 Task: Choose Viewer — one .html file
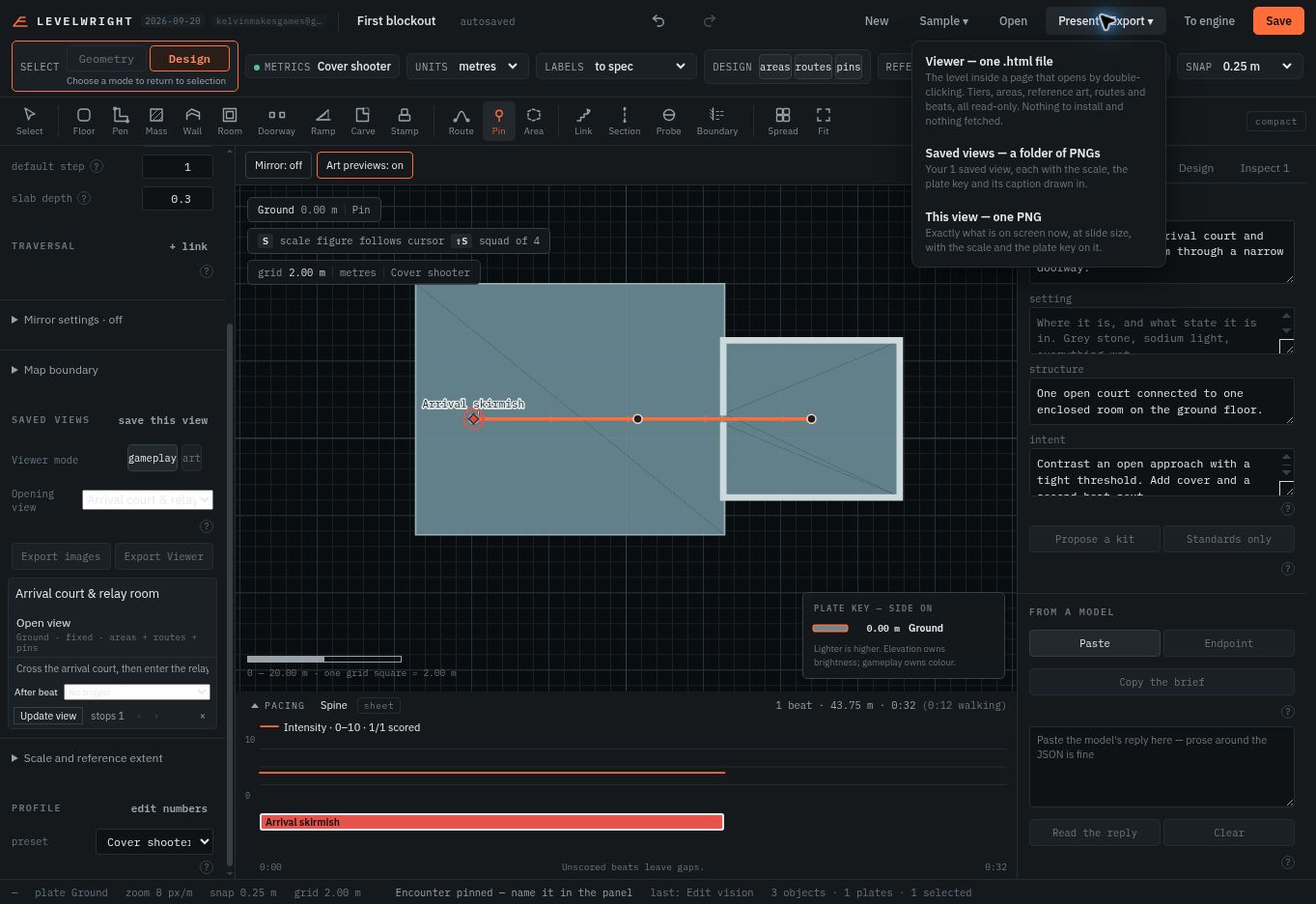pyautogui.click(x=1038, y=90)
